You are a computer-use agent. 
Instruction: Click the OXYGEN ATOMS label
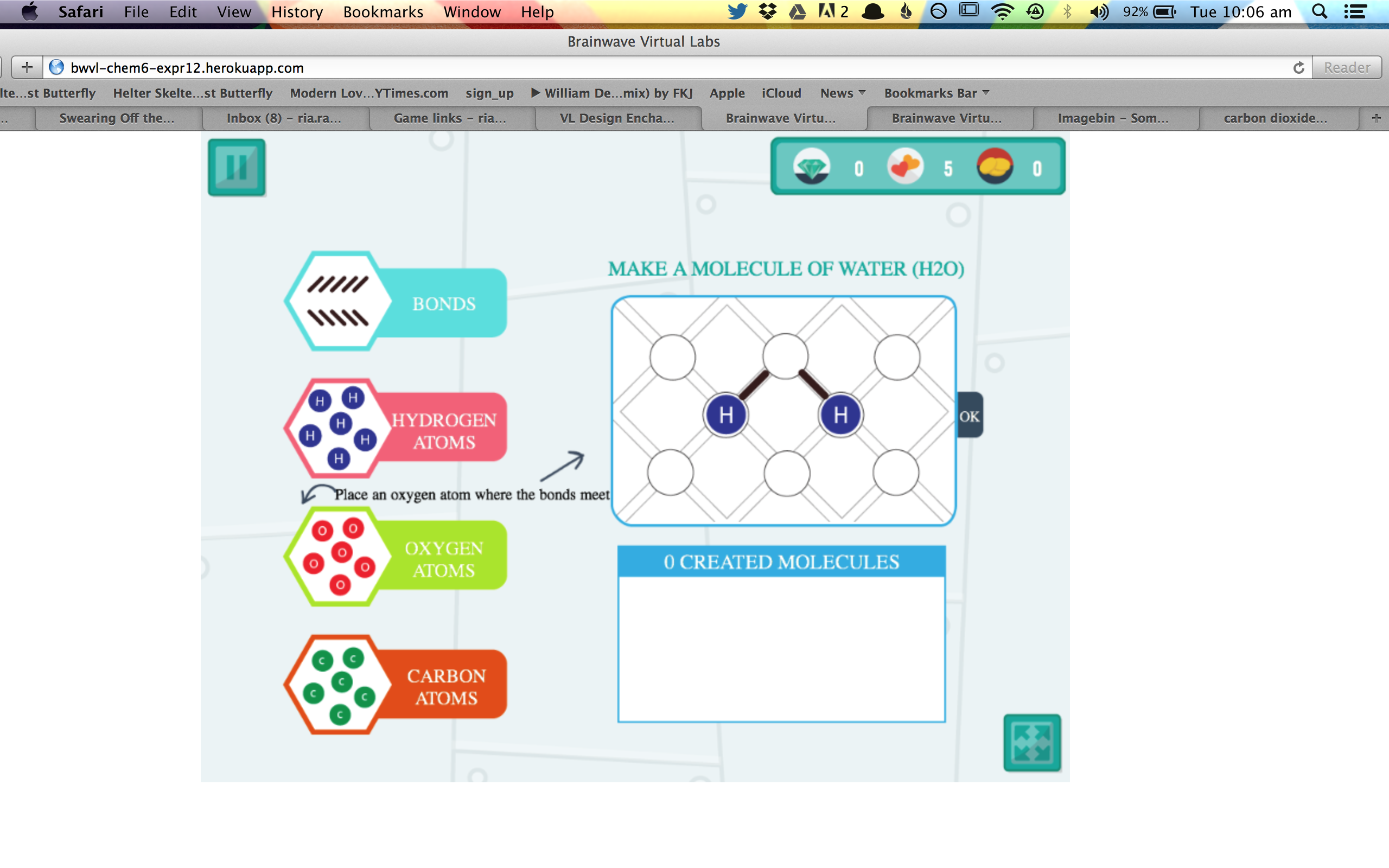coord(444,559)
